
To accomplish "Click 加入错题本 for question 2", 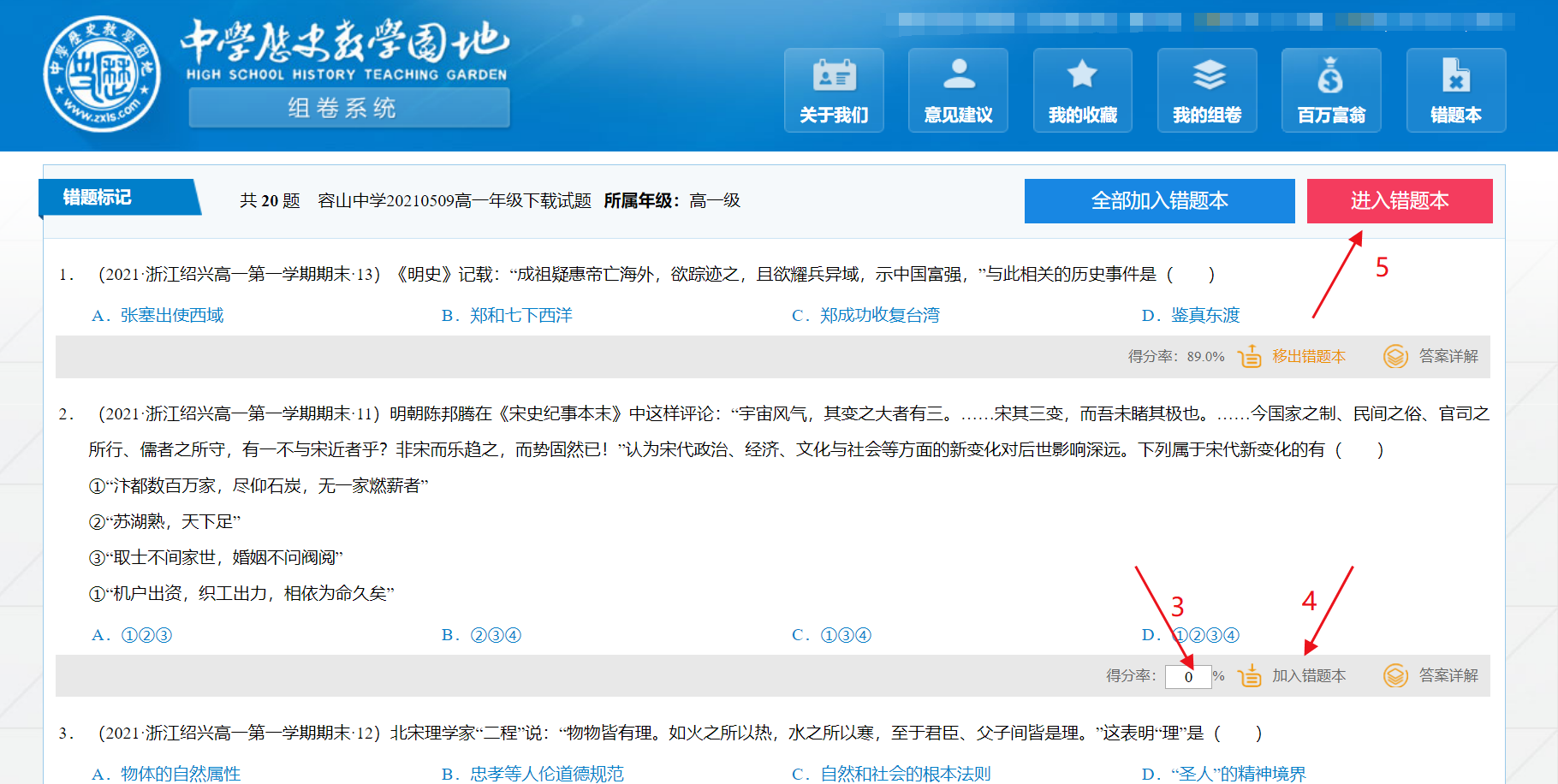I will click(x=1308, y=675).
